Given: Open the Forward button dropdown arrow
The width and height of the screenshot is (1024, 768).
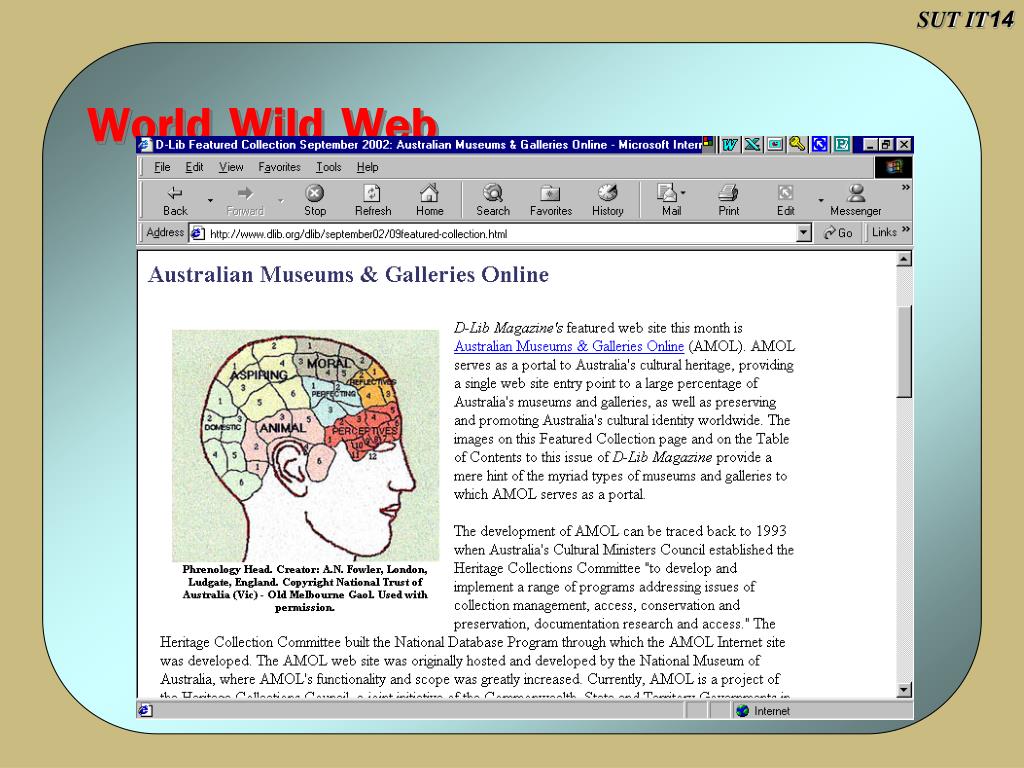Looking at the screenshot, I should tap(281, 200).
